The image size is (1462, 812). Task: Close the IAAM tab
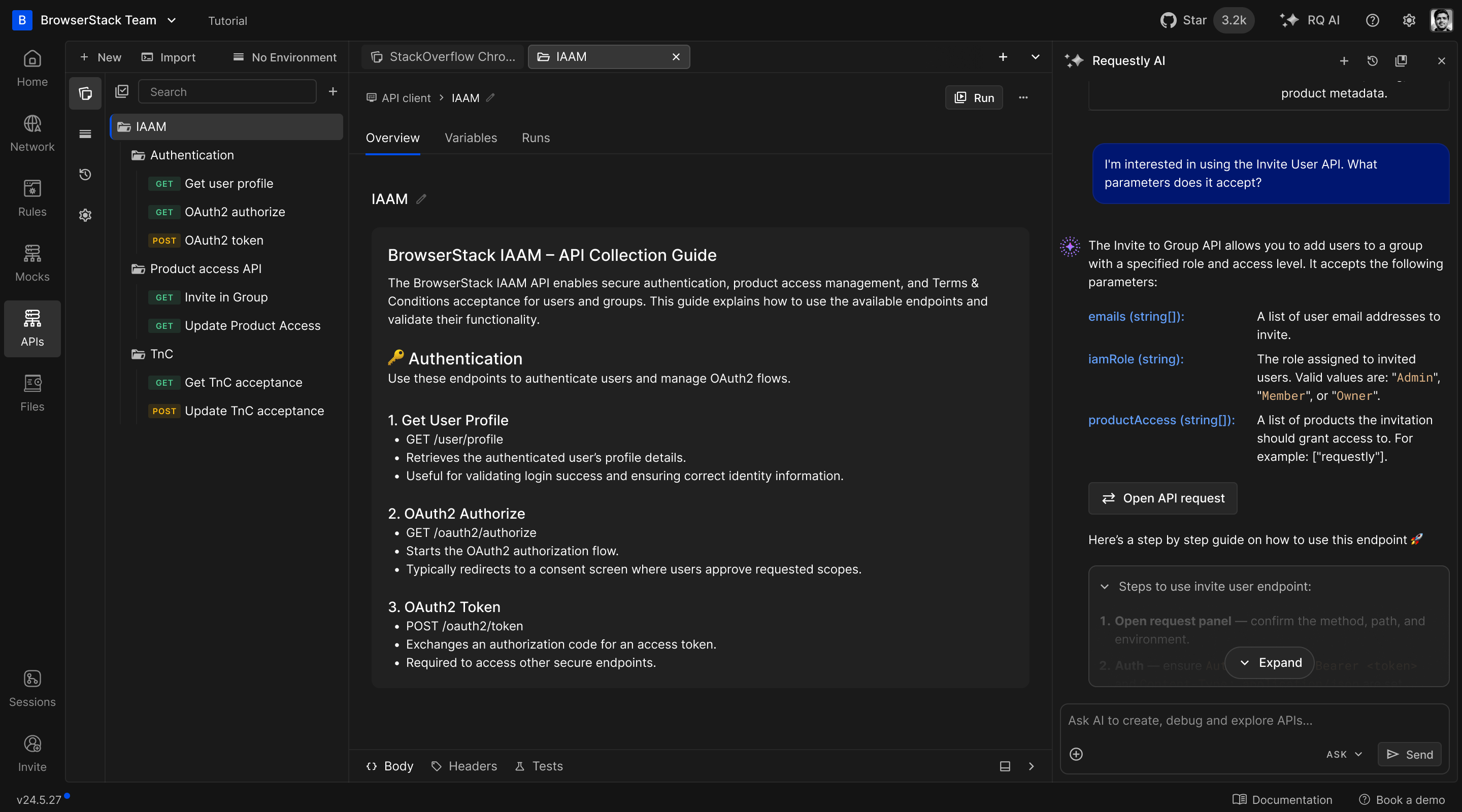[x=675, y=57]
